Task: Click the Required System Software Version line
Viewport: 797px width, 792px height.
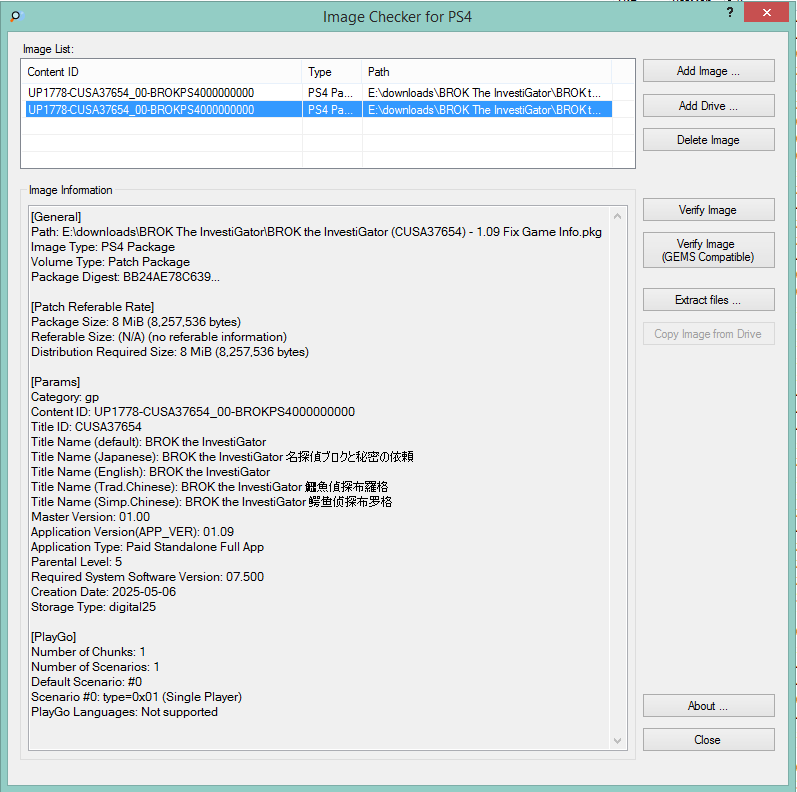Action: pos(147,577)
